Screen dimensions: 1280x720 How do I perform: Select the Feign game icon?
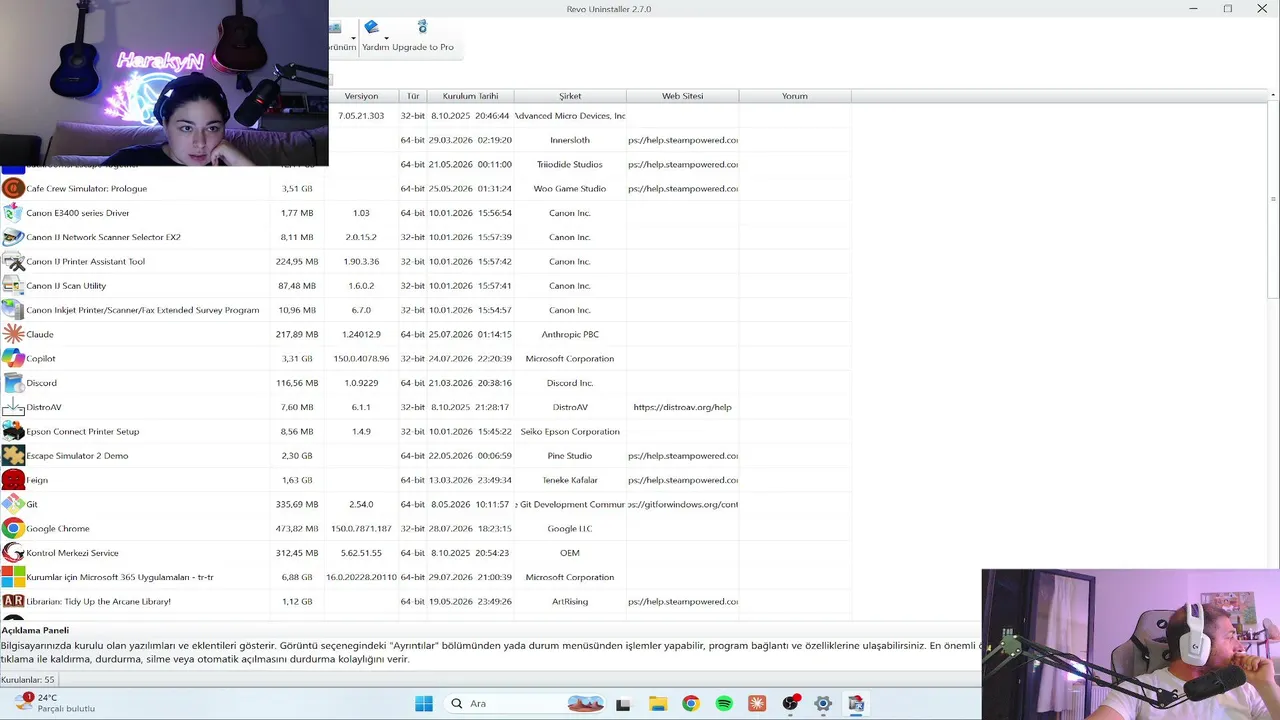tap(13, 480)
